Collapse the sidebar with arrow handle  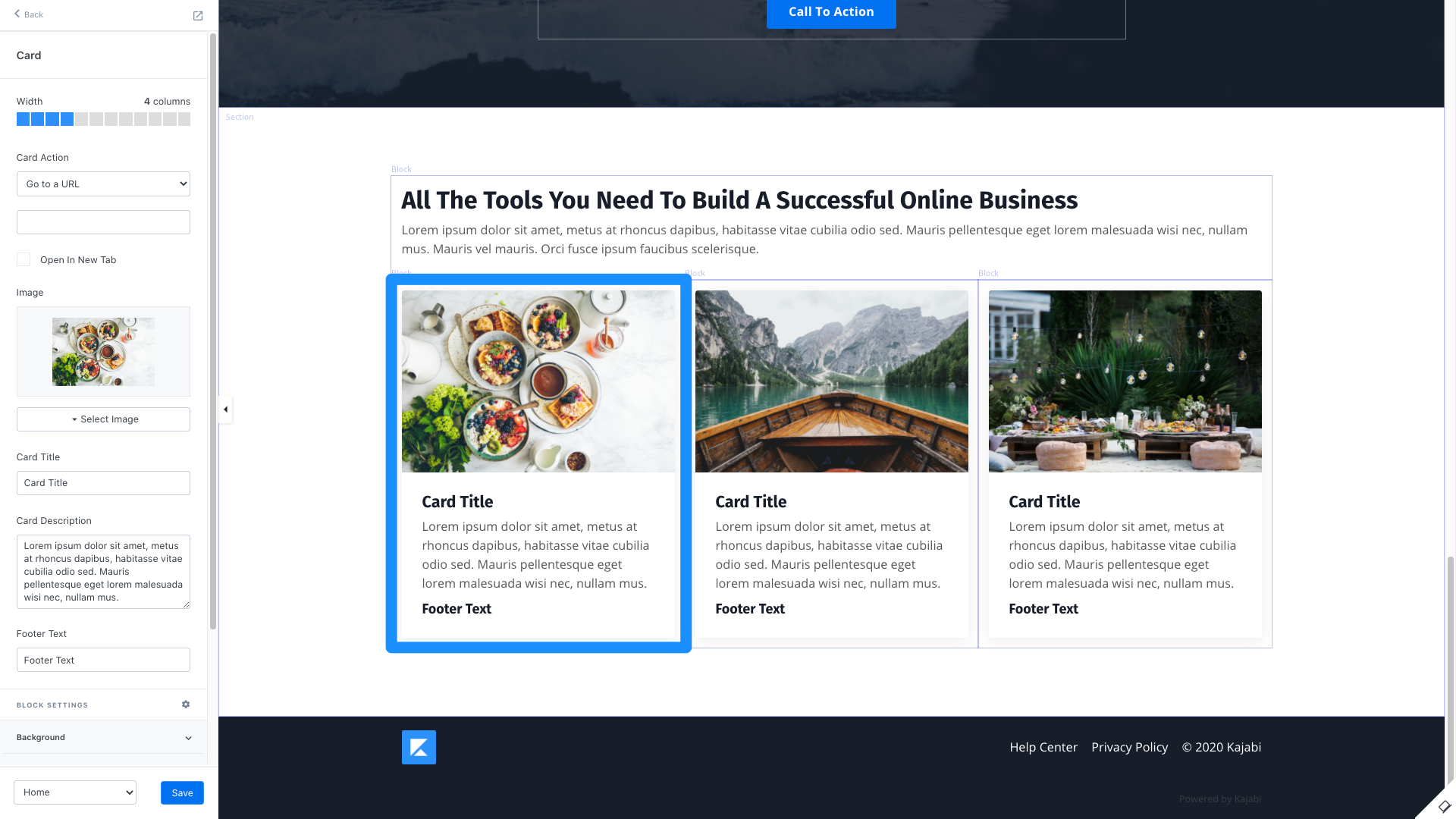(225, 409)
